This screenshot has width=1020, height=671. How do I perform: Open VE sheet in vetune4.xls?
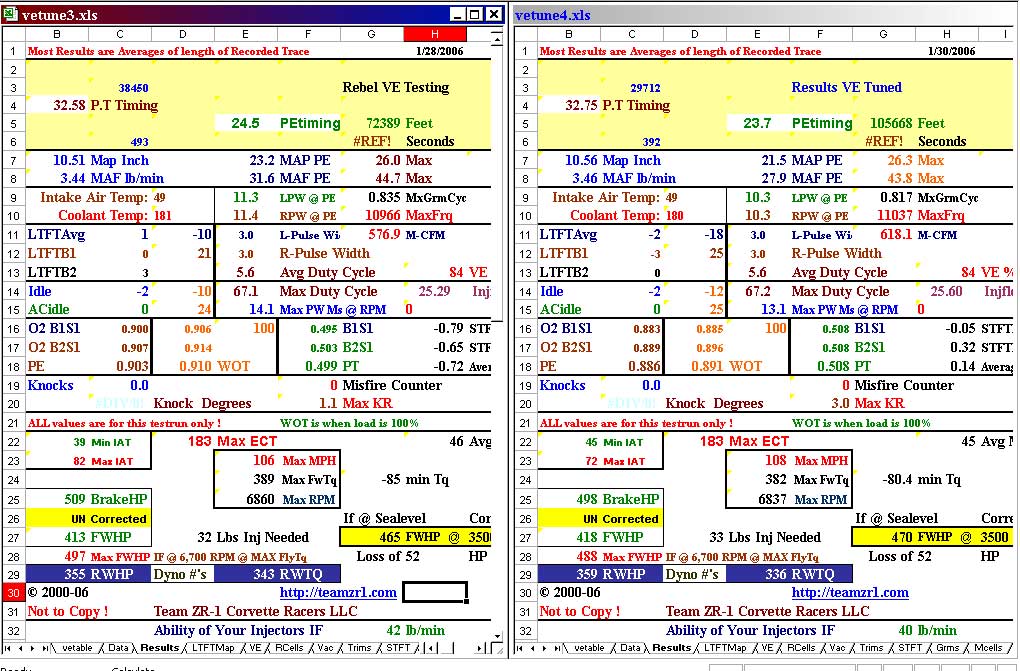[x=768, y=648]
